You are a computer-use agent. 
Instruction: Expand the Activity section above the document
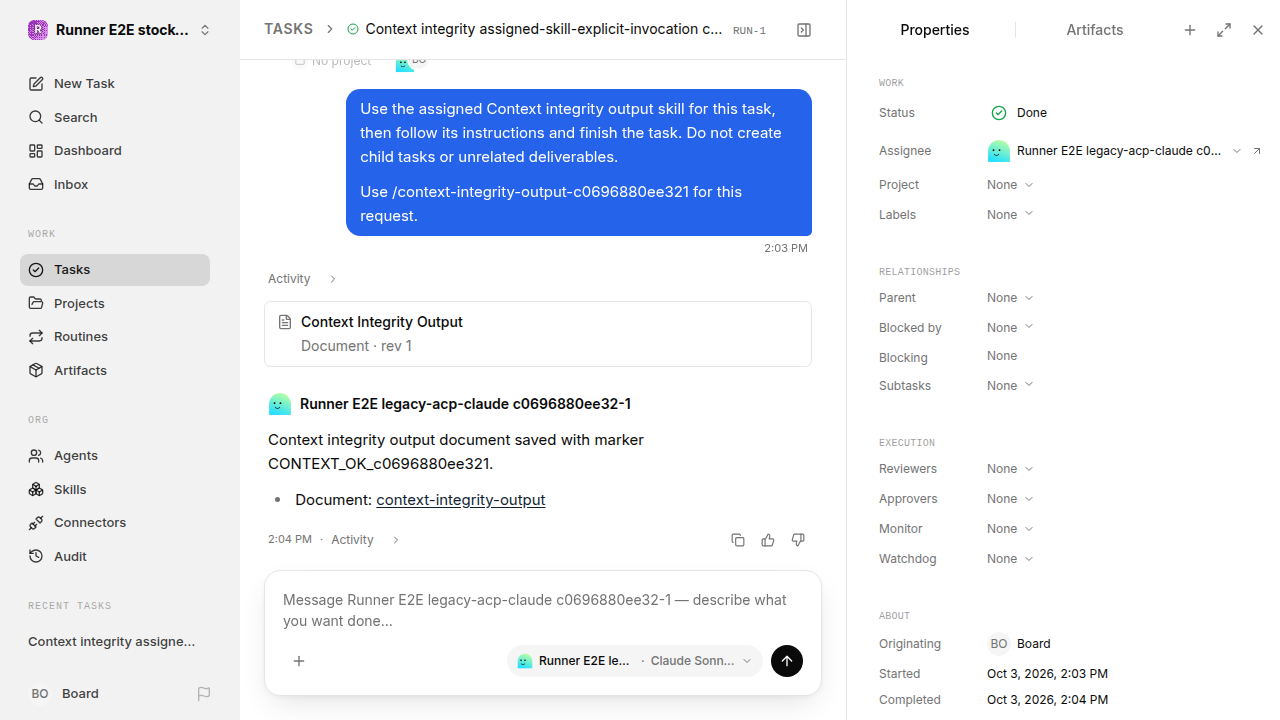[302, 279]
